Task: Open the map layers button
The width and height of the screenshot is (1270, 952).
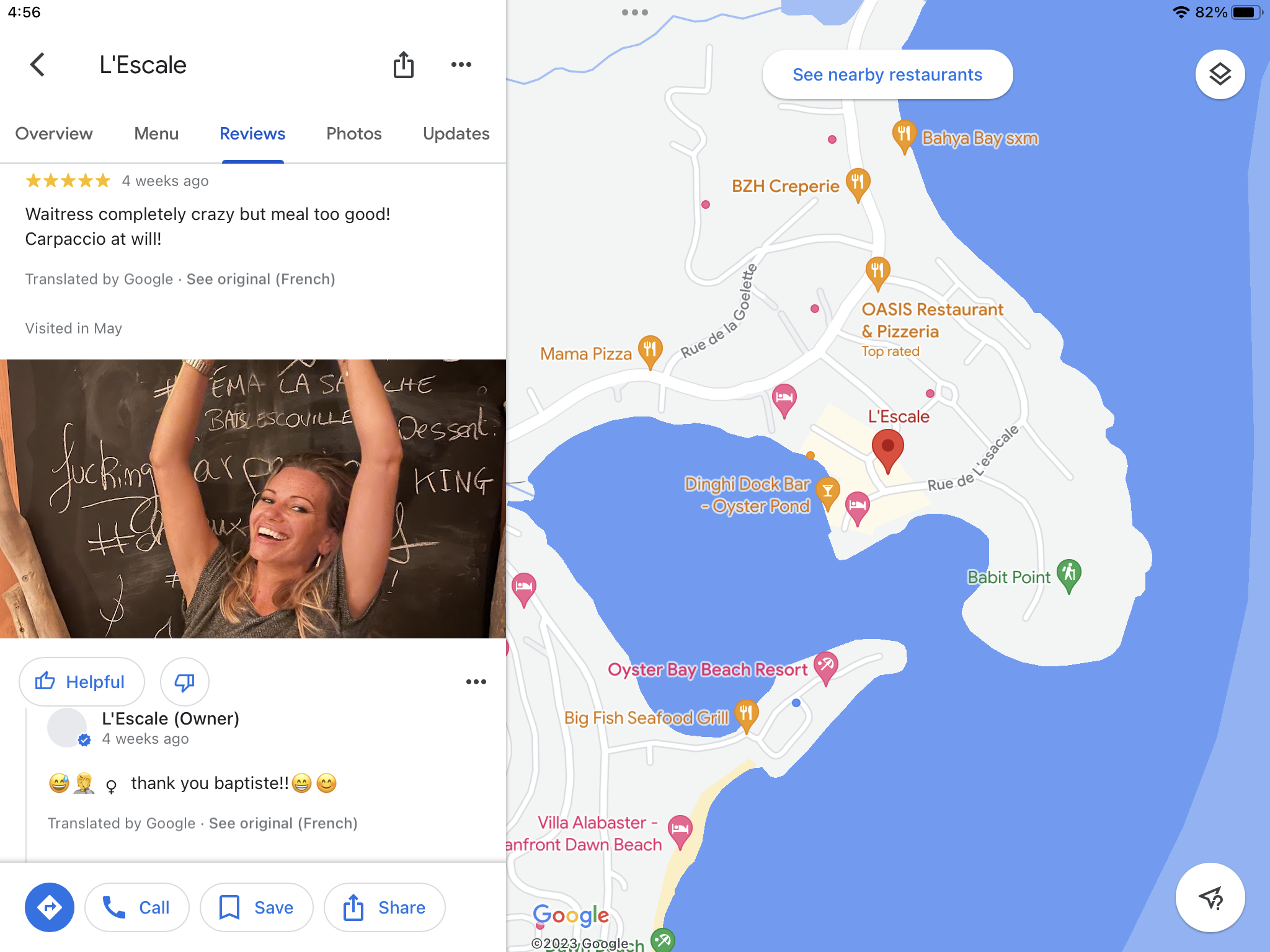Action: [1220, 74]
